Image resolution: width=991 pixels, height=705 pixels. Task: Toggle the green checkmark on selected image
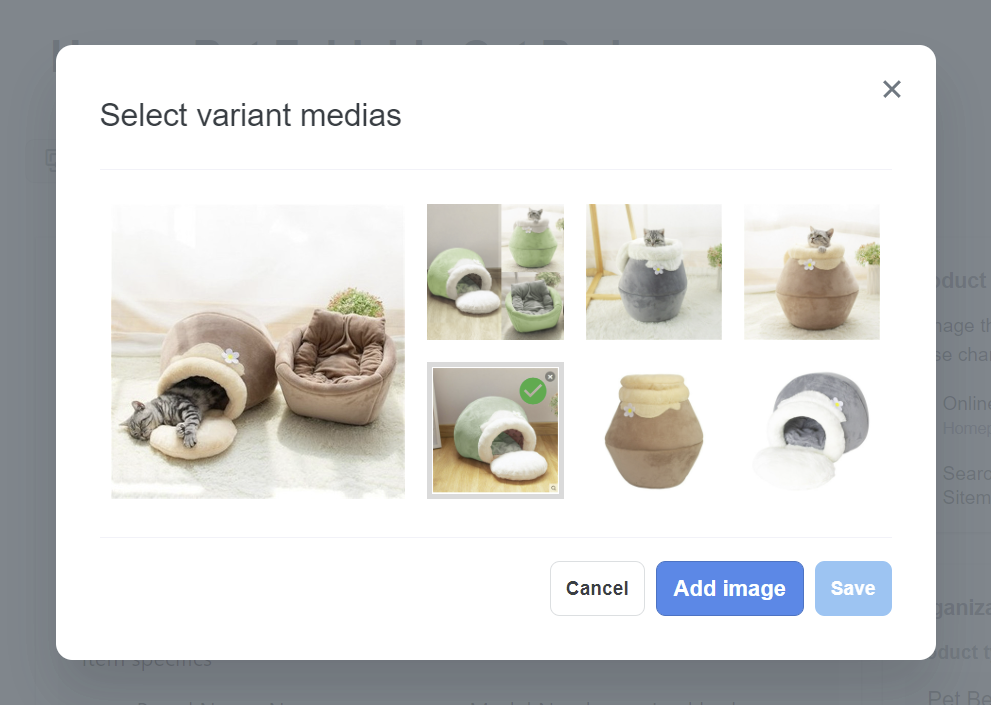[533, 391]
